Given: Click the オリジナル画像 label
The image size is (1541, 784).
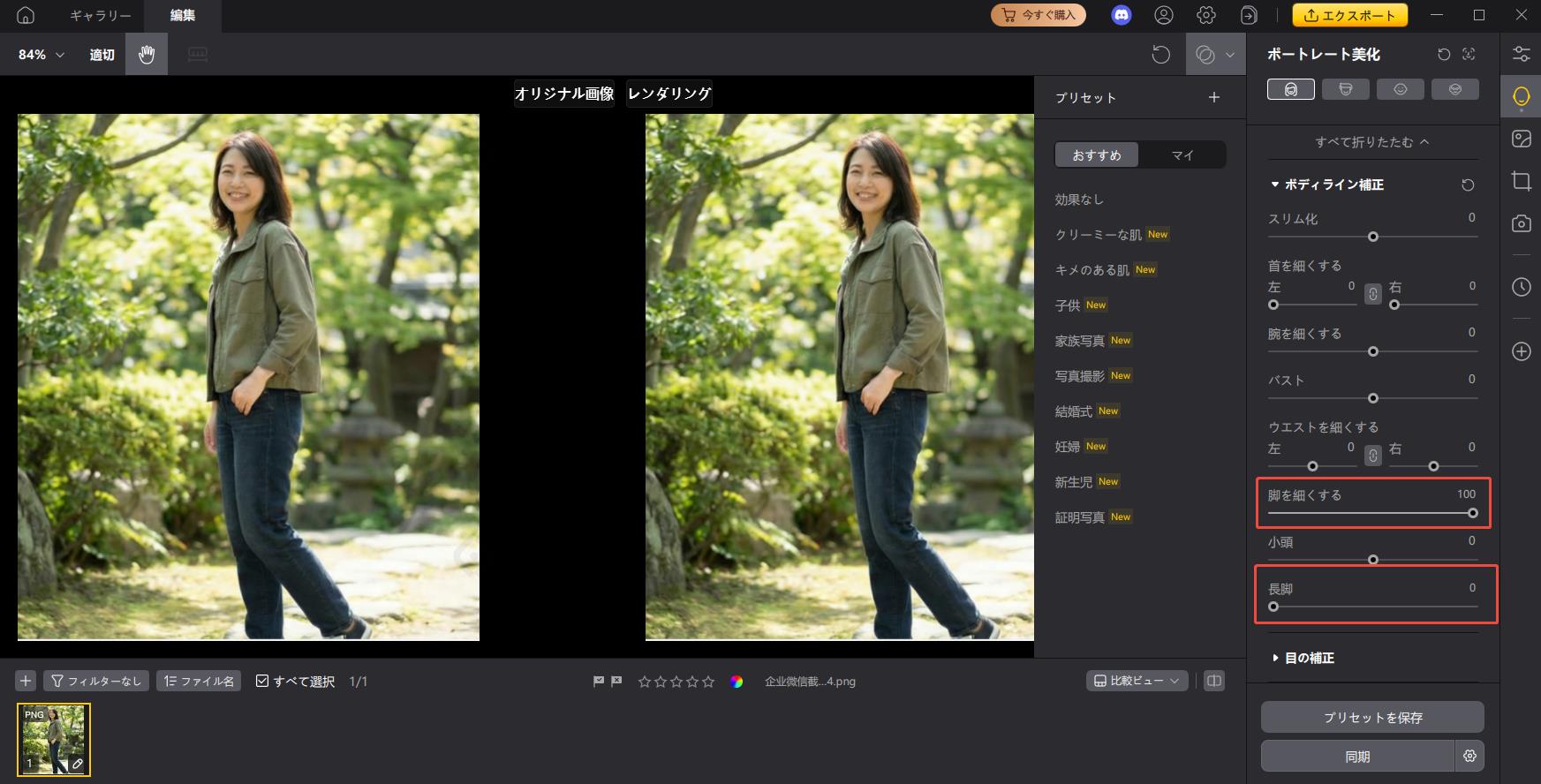Looking at the screenshot, I should 564,94.
